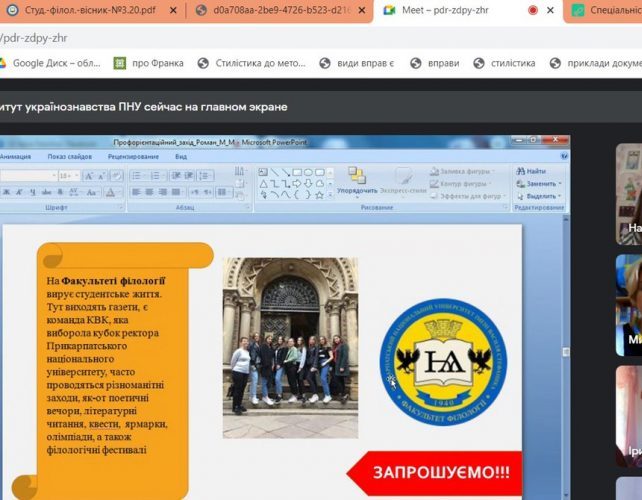Close the Студ.-філол.-вісник PDF browser tab
Screen dimensions: 642x500
(x=173, y=10)
